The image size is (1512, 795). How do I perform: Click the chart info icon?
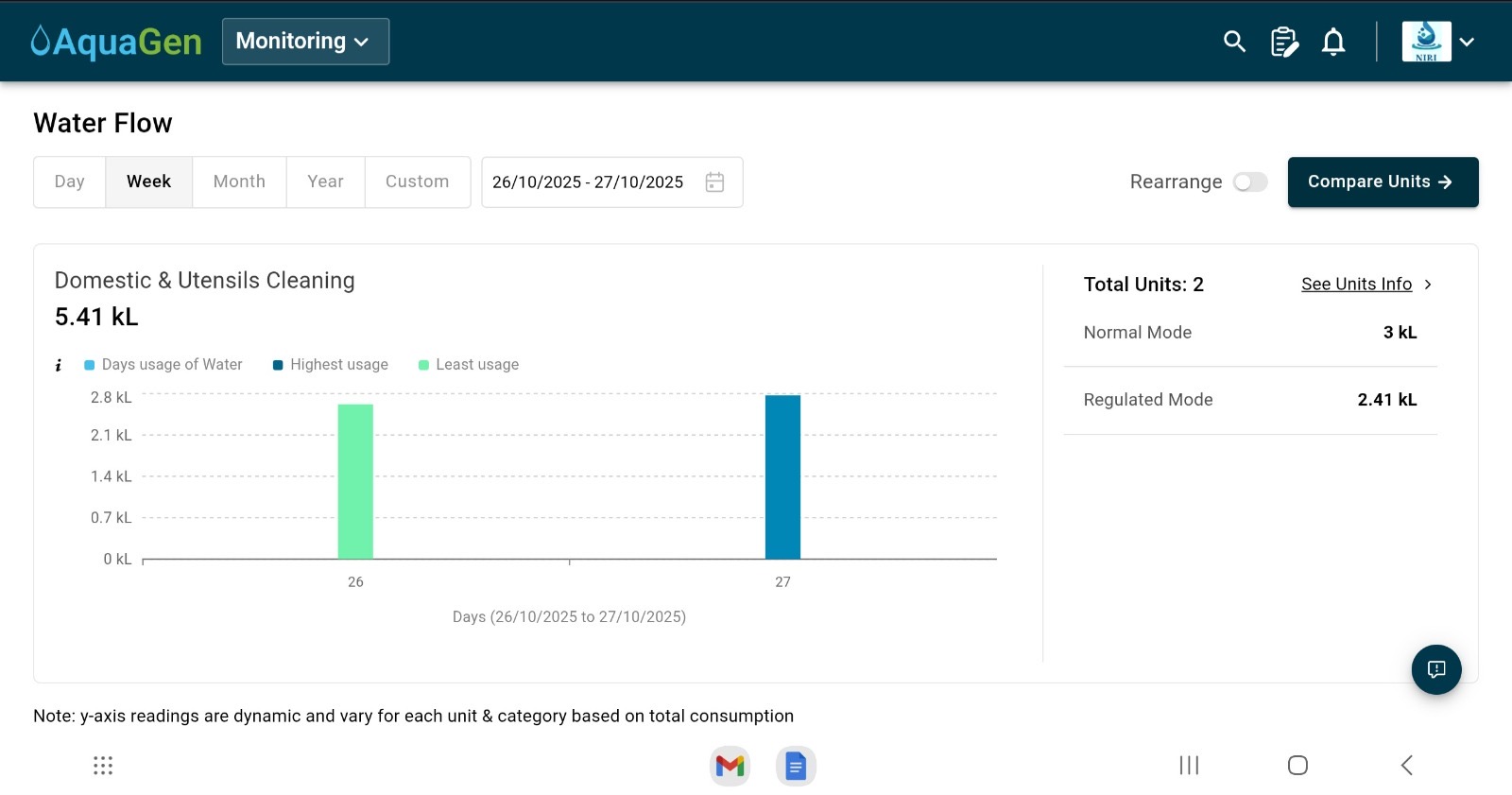(x=59, y=365)
